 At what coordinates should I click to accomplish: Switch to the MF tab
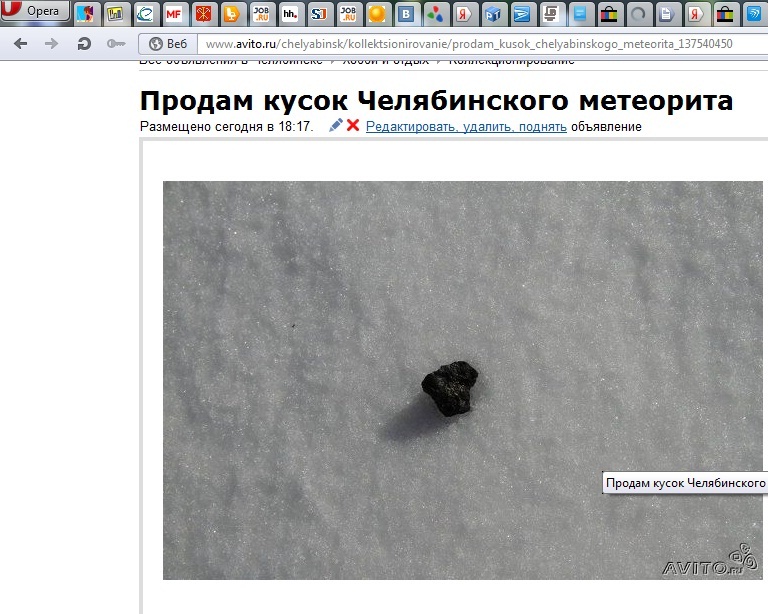pos(174,14)
